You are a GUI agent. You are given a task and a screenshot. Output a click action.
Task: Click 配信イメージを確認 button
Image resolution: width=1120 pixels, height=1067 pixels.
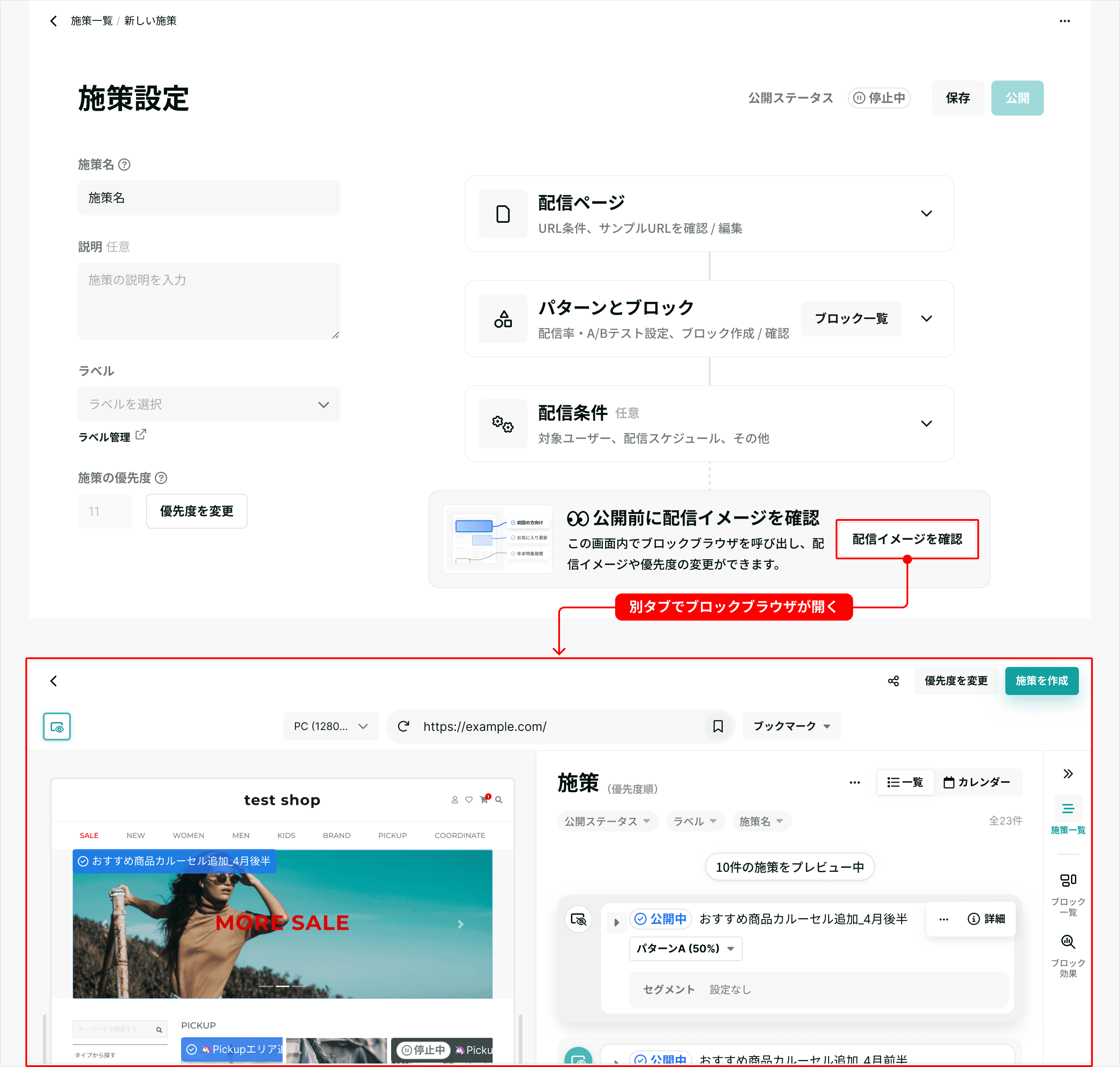coord(907,539)
